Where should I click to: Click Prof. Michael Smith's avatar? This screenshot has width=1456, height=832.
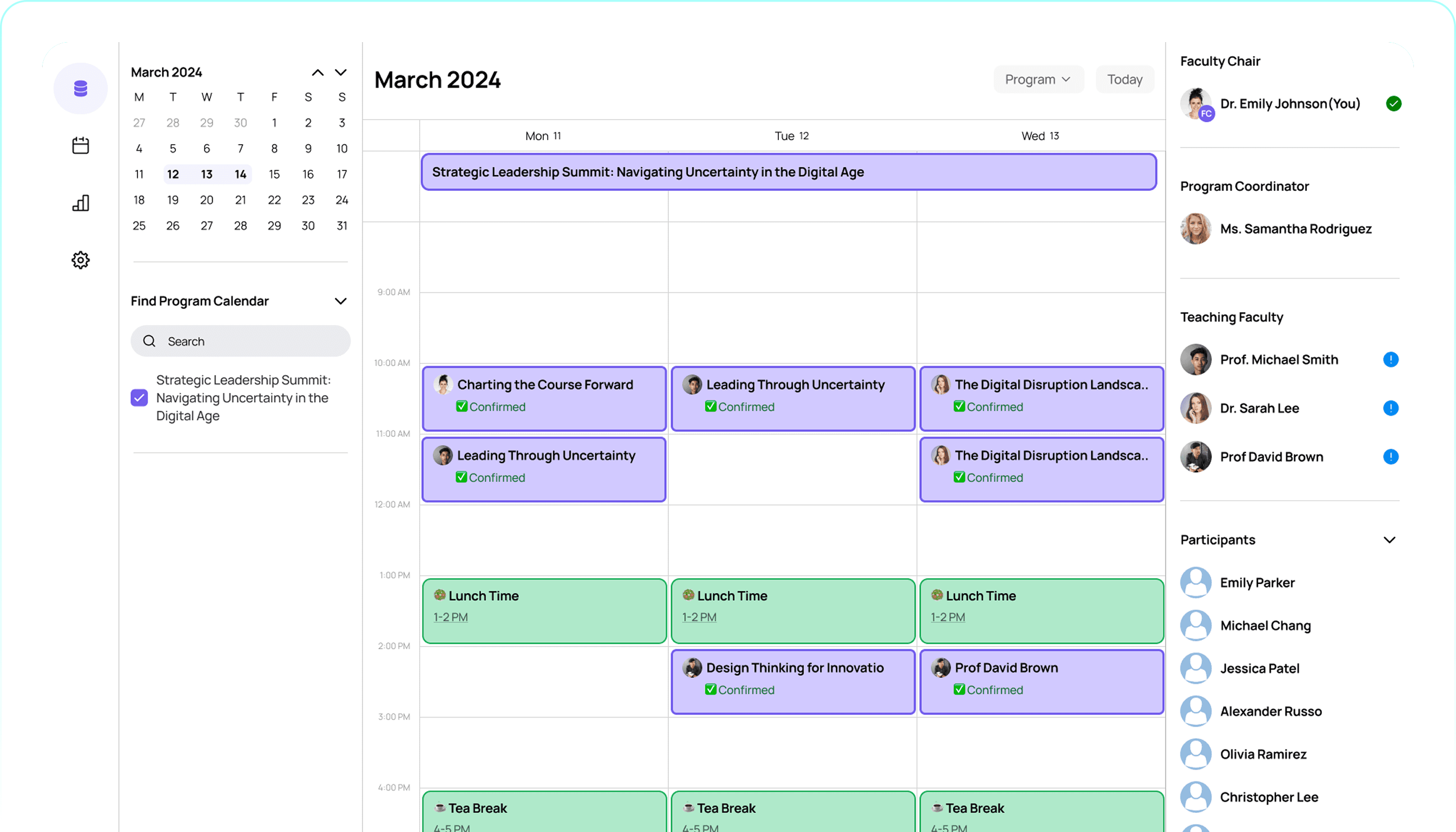point(1196,359)
